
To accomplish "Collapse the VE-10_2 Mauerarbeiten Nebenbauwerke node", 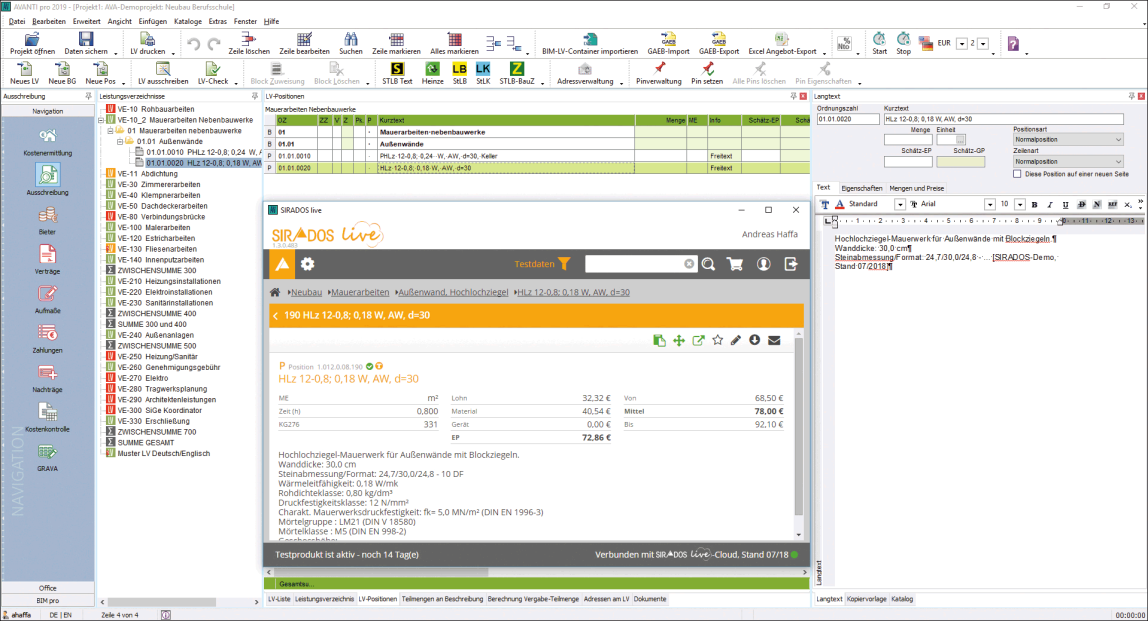I will pyautogui.click(x=102, y=120).
